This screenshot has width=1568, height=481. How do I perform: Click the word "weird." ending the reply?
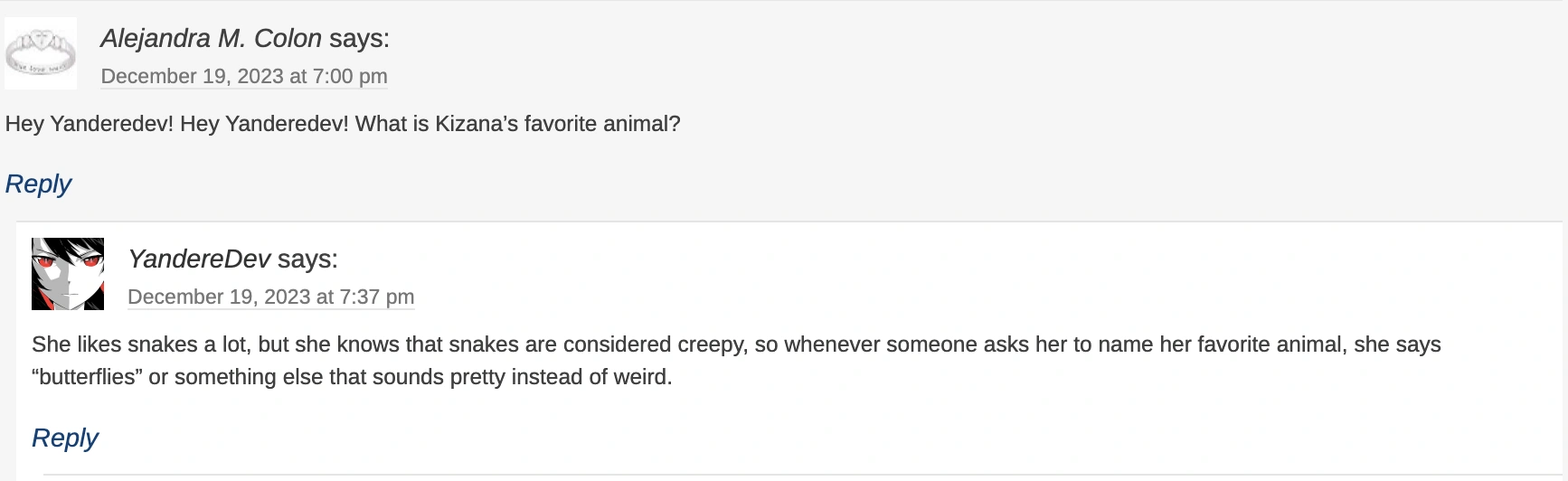pyautogui.click(x=642, y=377)
